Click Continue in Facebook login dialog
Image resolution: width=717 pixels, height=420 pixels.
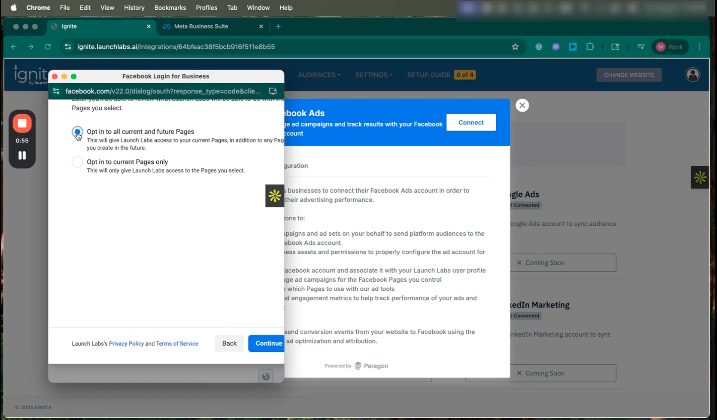[267, 344]
